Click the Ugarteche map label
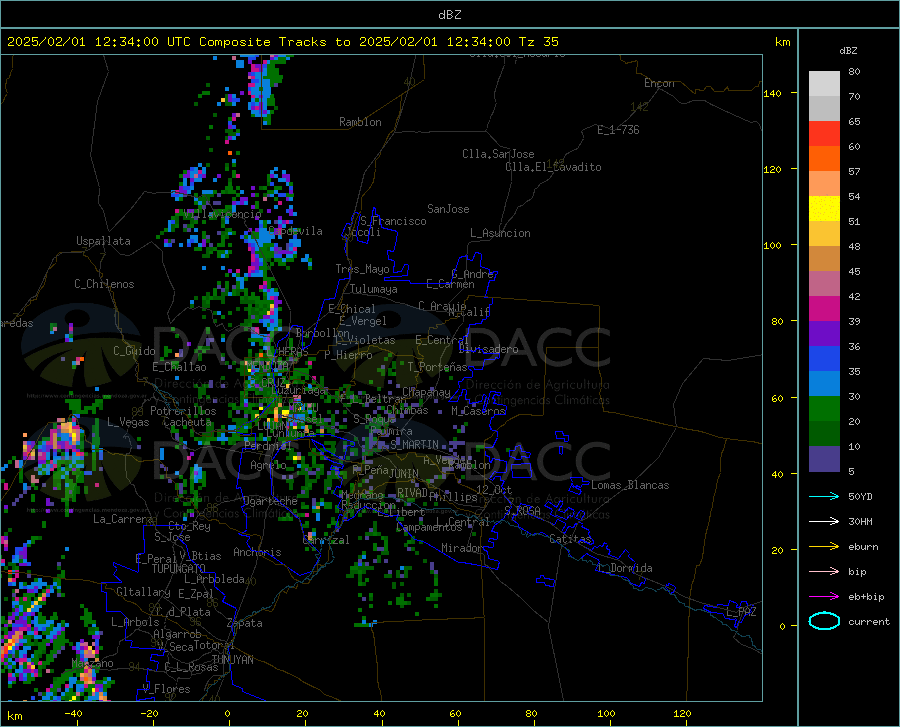The width and height of the screenshot is (900, 727). 270,501
